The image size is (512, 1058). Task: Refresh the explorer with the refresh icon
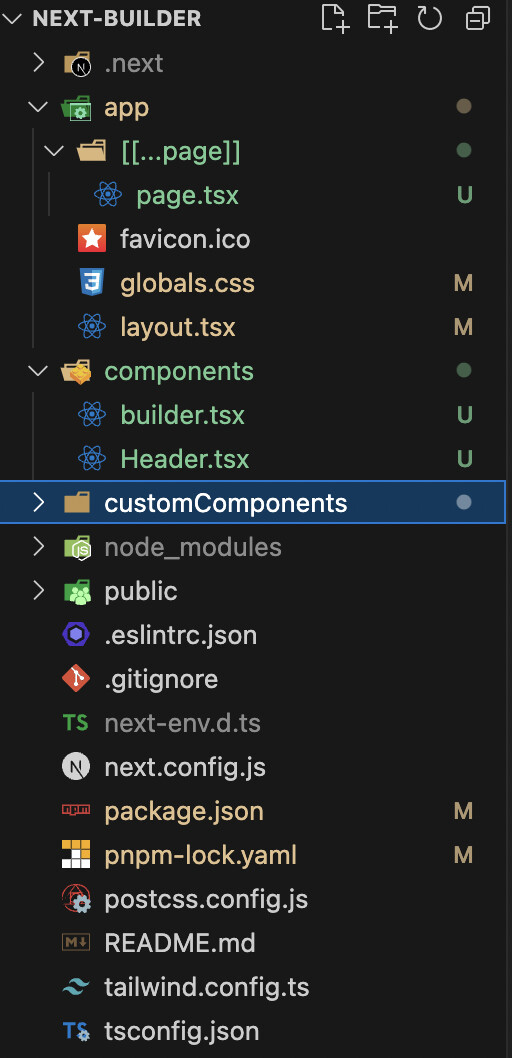[429, 18]
